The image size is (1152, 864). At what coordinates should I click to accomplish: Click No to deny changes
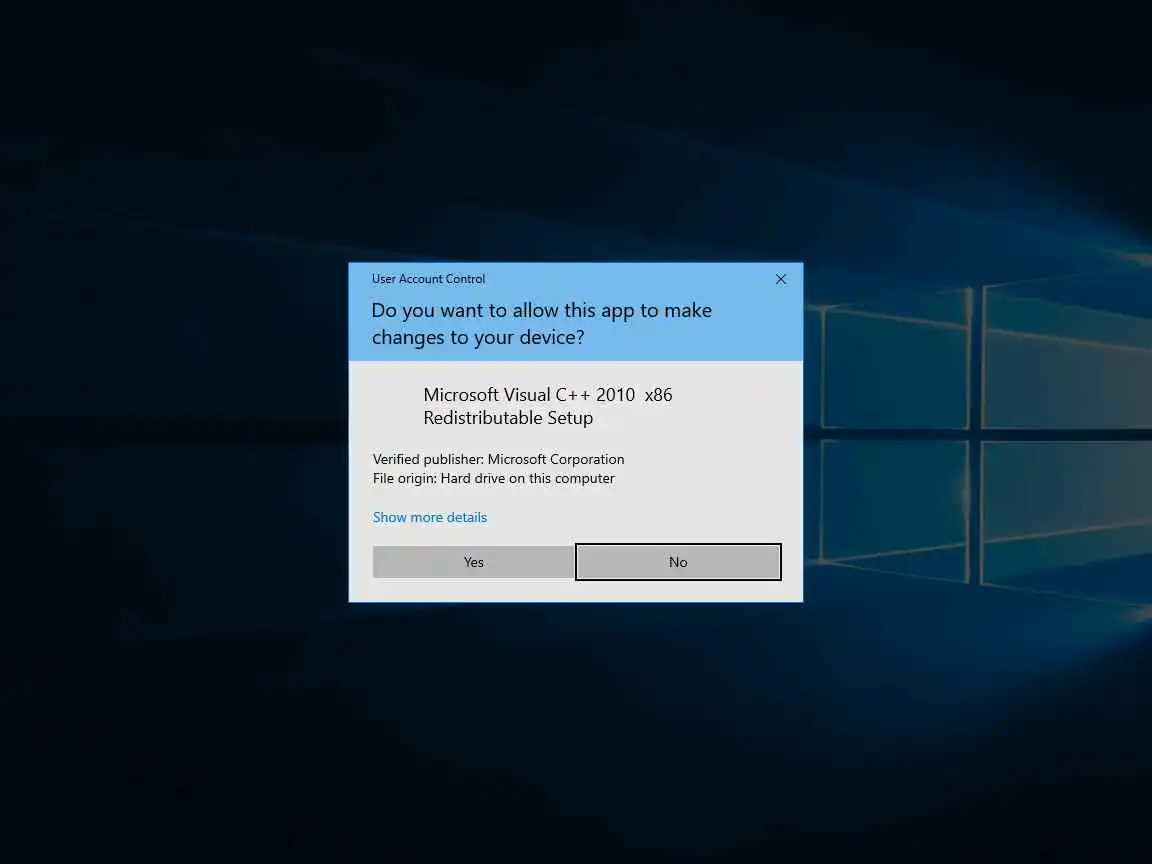click(x=678, y=562)
